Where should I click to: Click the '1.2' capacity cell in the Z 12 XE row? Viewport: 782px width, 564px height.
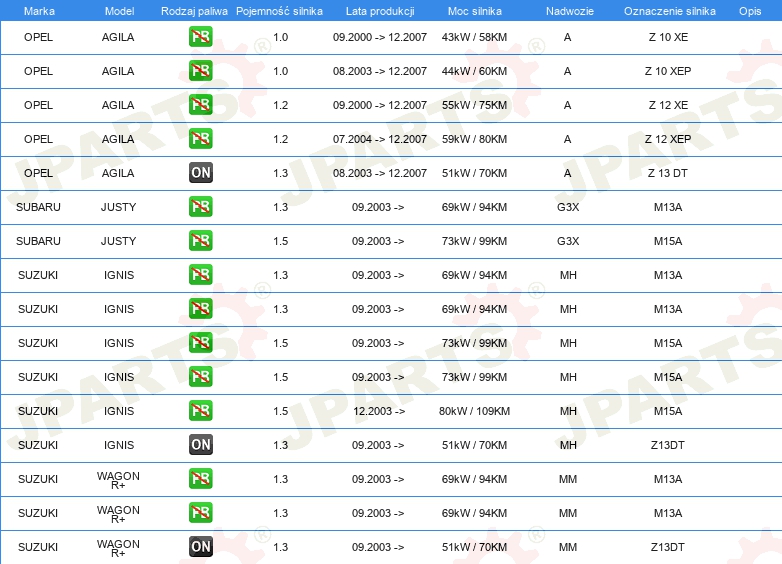pyautogui.click(x=280, y=105)
